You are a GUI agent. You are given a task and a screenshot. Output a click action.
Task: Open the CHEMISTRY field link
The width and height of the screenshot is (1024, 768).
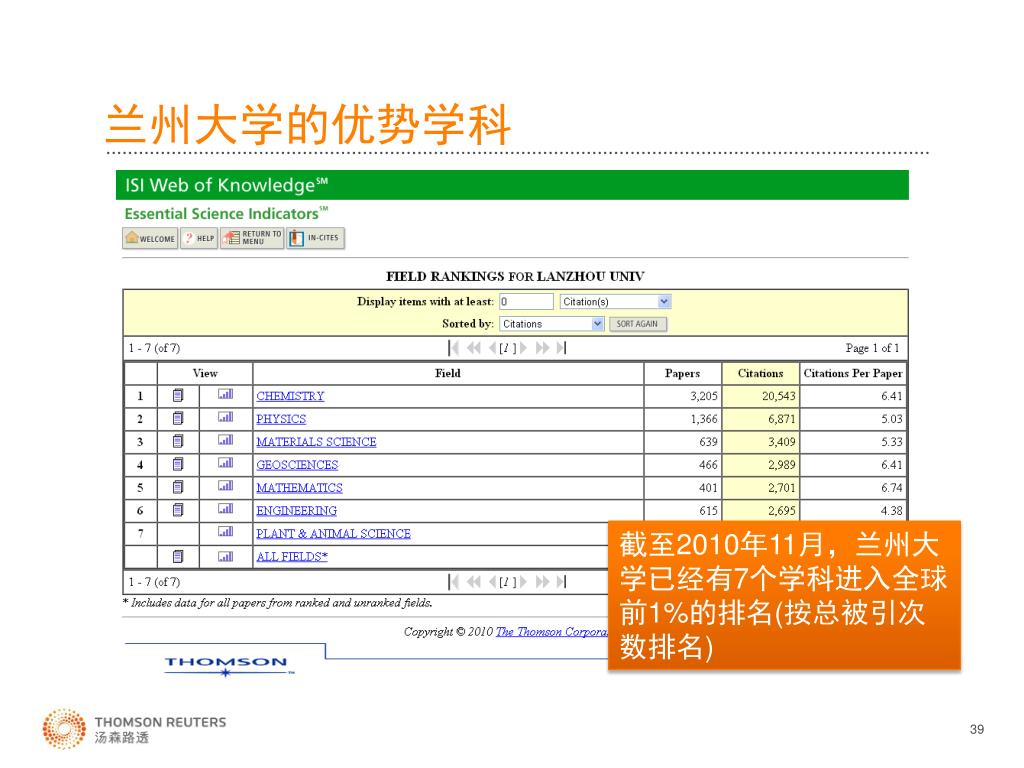pyautogui.click(x=290, y=396)
